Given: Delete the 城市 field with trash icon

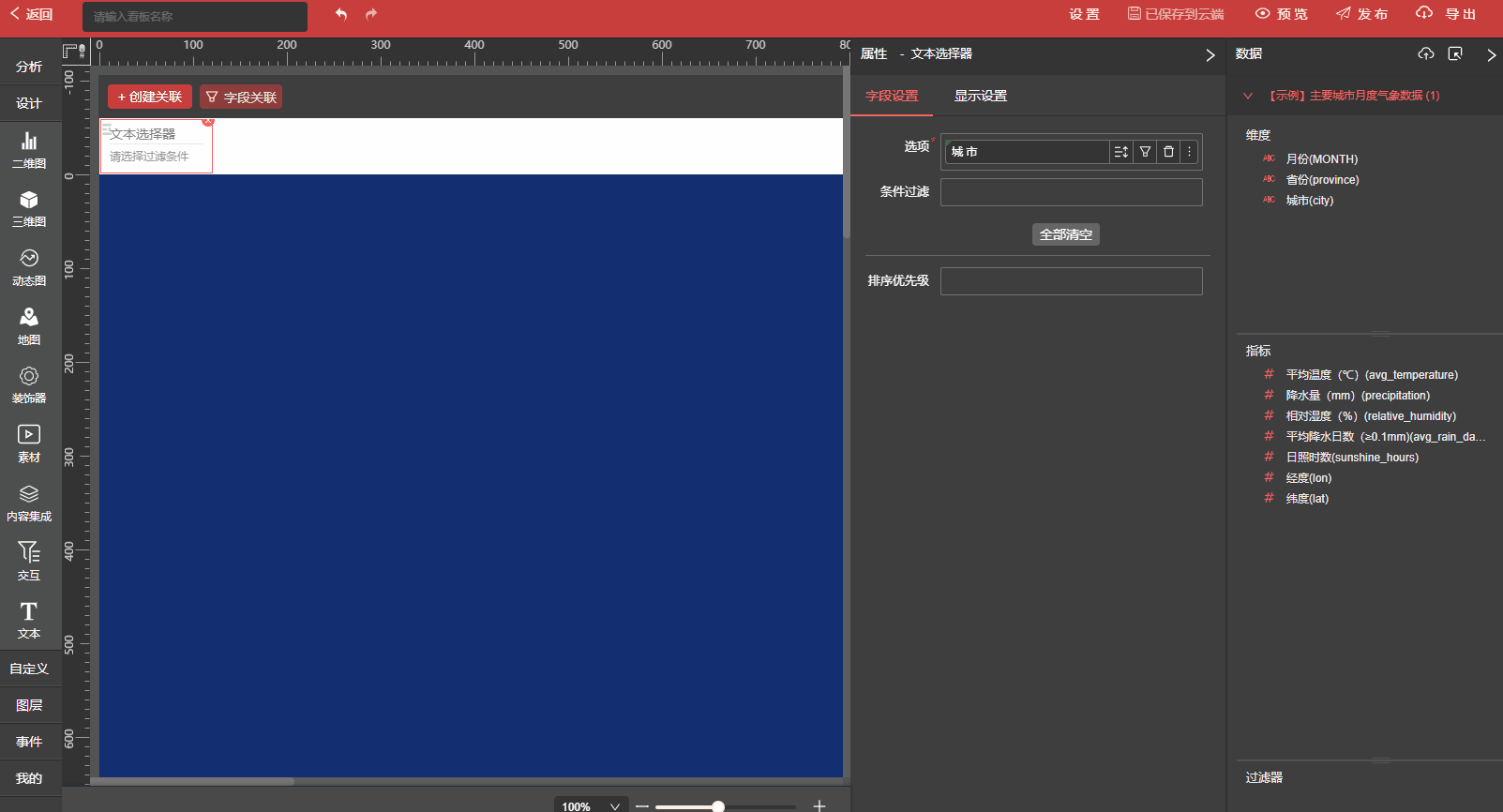Looking at the screenshot, I should click(1168, 152).
